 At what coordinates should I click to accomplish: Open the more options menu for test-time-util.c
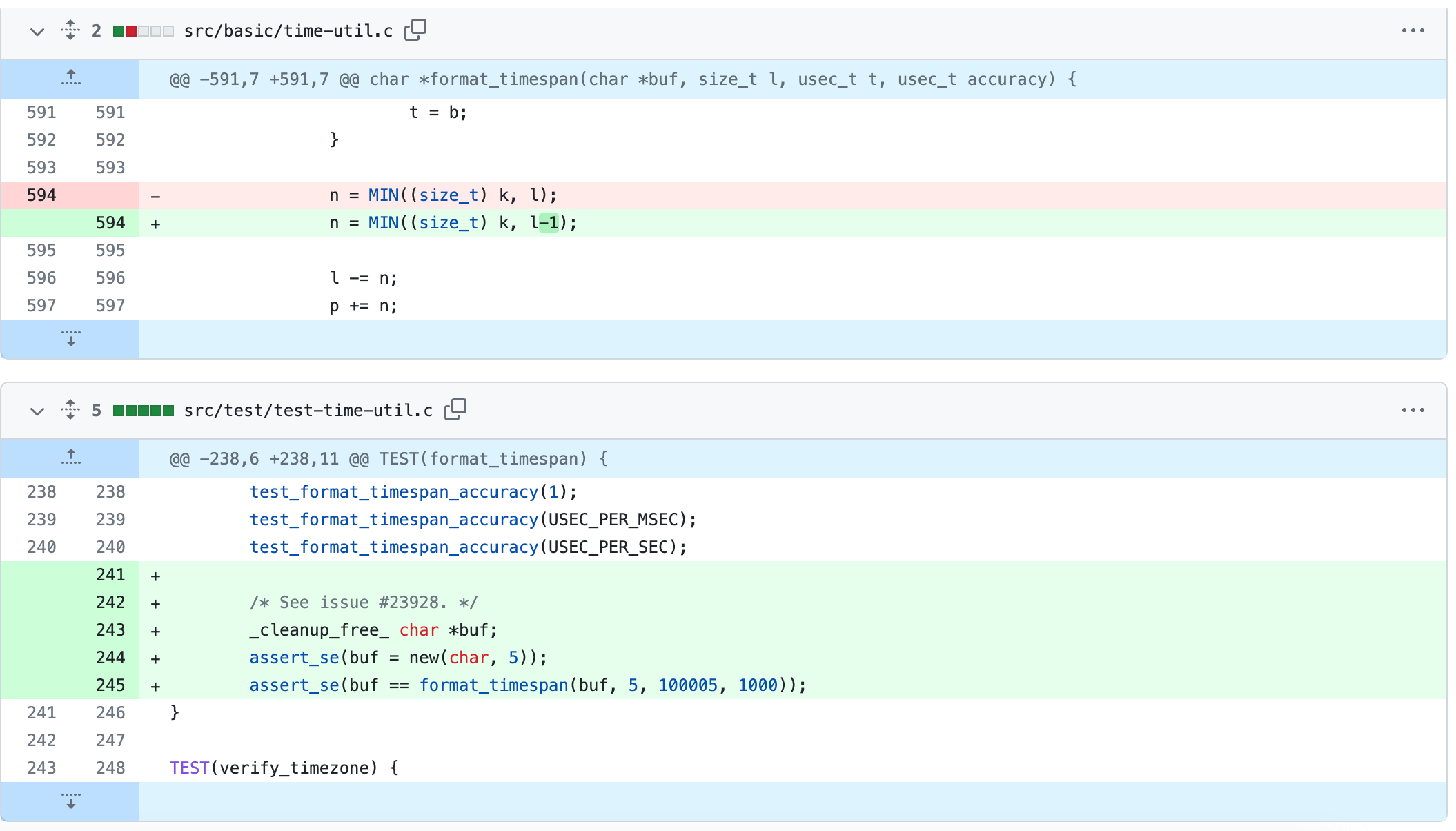tap(1413, 411)
